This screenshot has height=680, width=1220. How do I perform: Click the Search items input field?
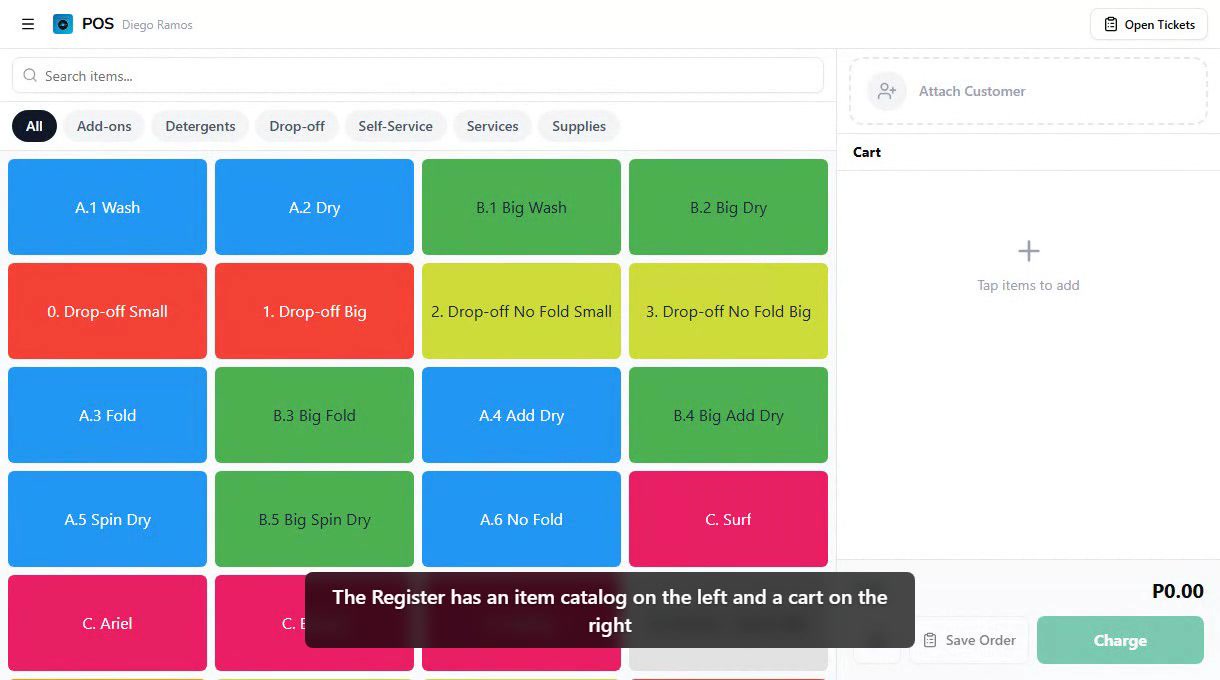point(418,75)
